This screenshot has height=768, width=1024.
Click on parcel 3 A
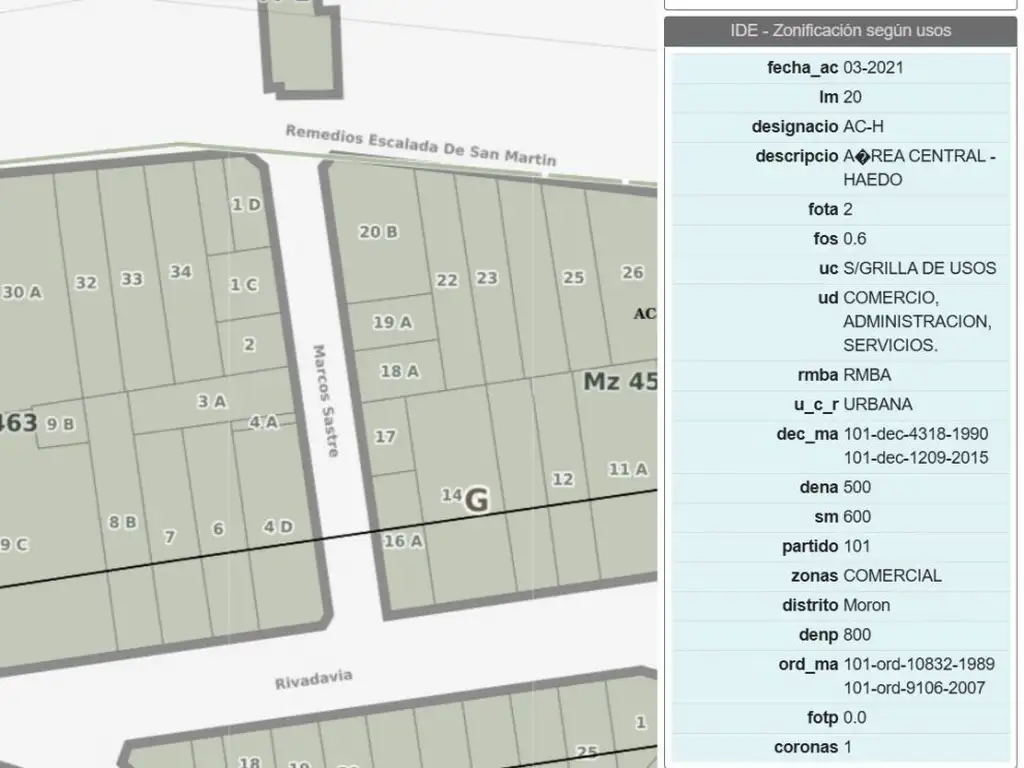point(211,401)
